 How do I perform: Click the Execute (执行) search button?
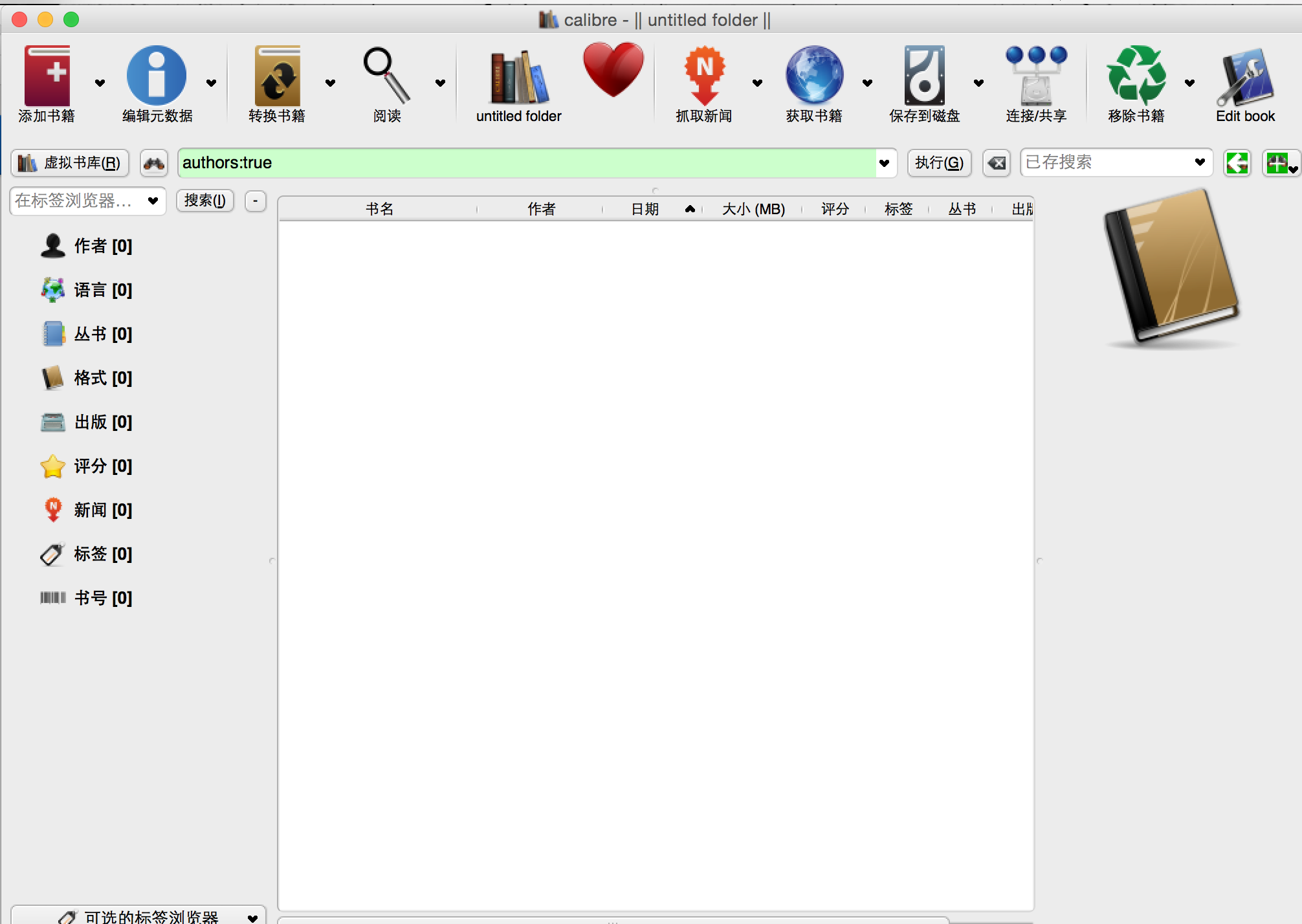939,163
